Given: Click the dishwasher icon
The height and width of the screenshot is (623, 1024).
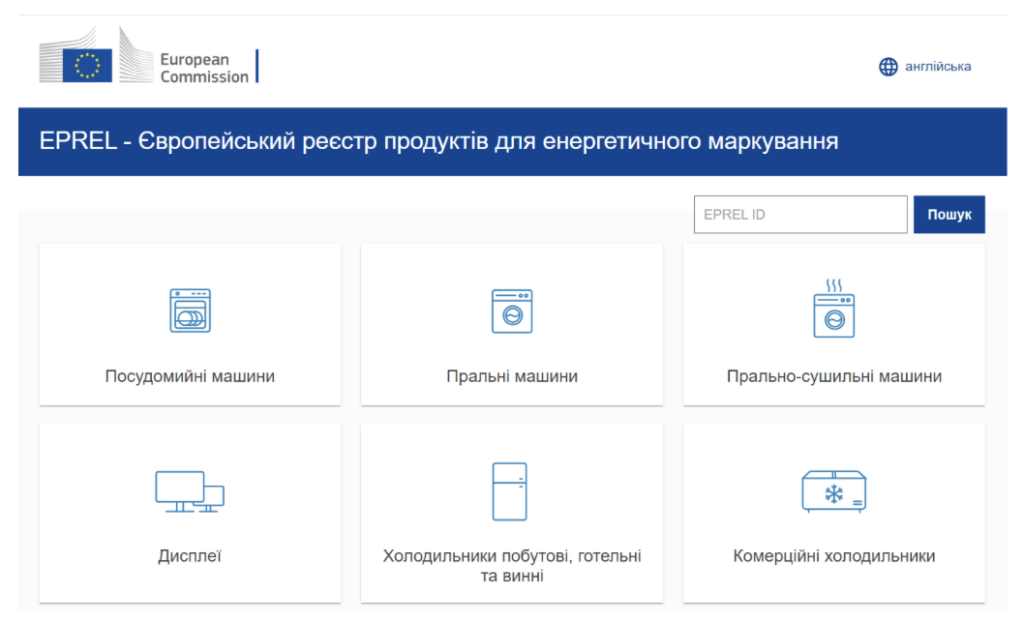Looking at the screenshot, I should [x=190, y=311].
